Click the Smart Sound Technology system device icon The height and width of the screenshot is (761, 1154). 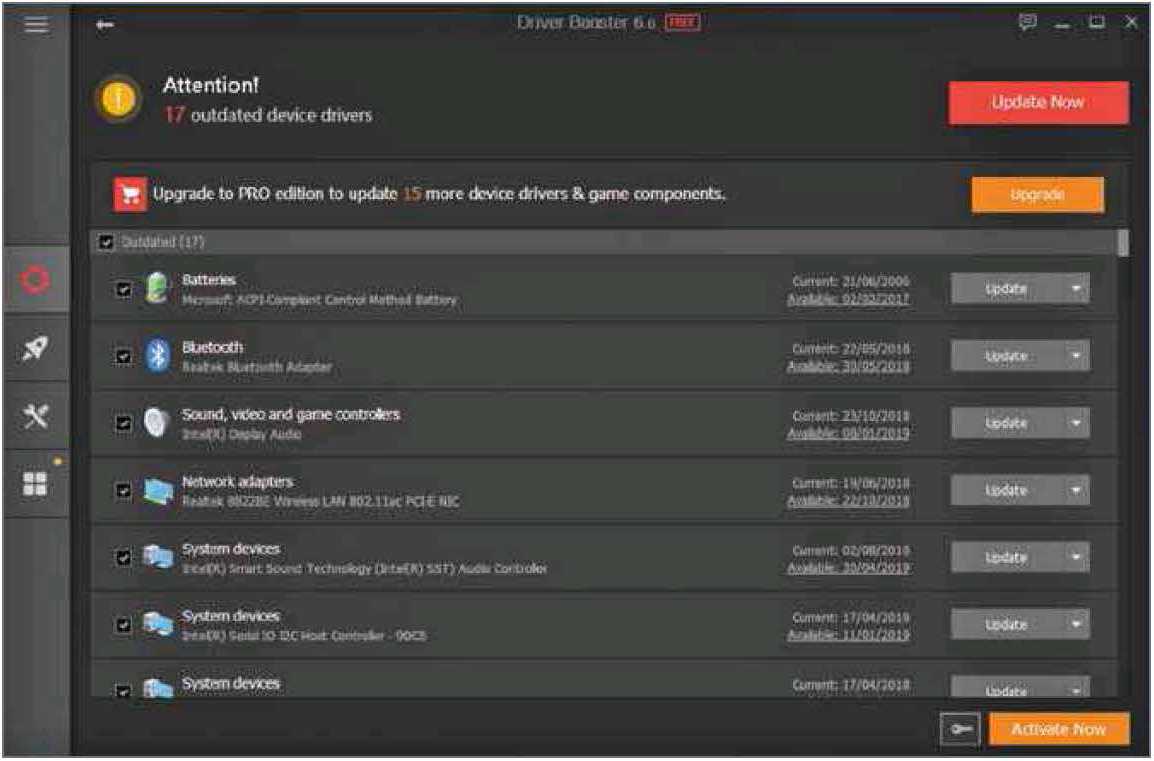(158, 557)
